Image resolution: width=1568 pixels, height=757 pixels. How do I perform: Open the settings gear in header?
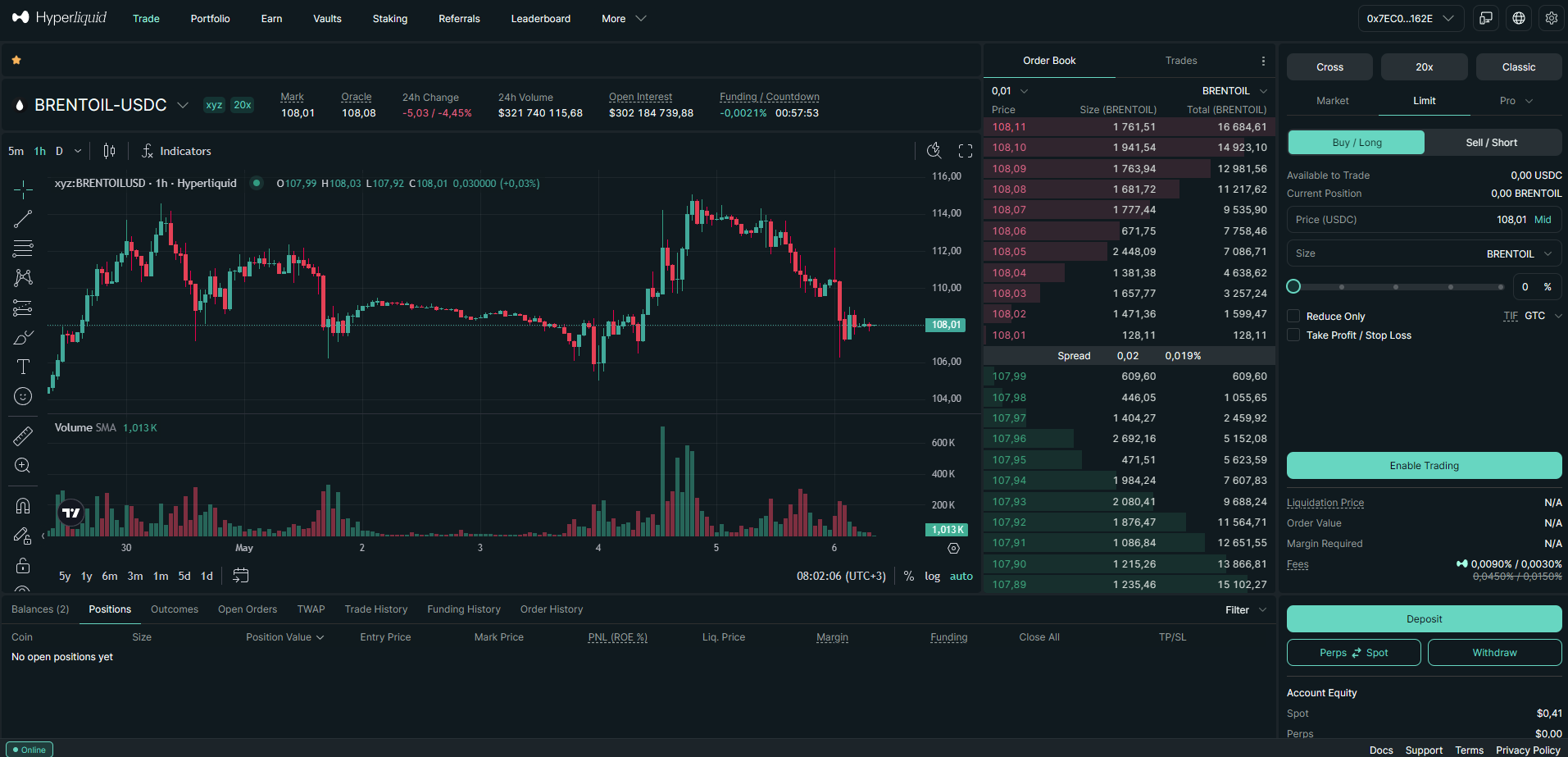[1552, 18]
